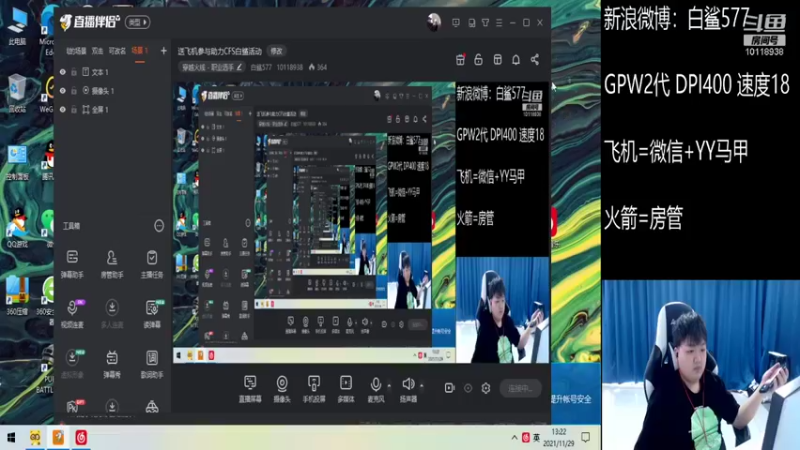
Task: Click the 连接中 connect button
Action: pyautogui.click(x=520, y=388)
